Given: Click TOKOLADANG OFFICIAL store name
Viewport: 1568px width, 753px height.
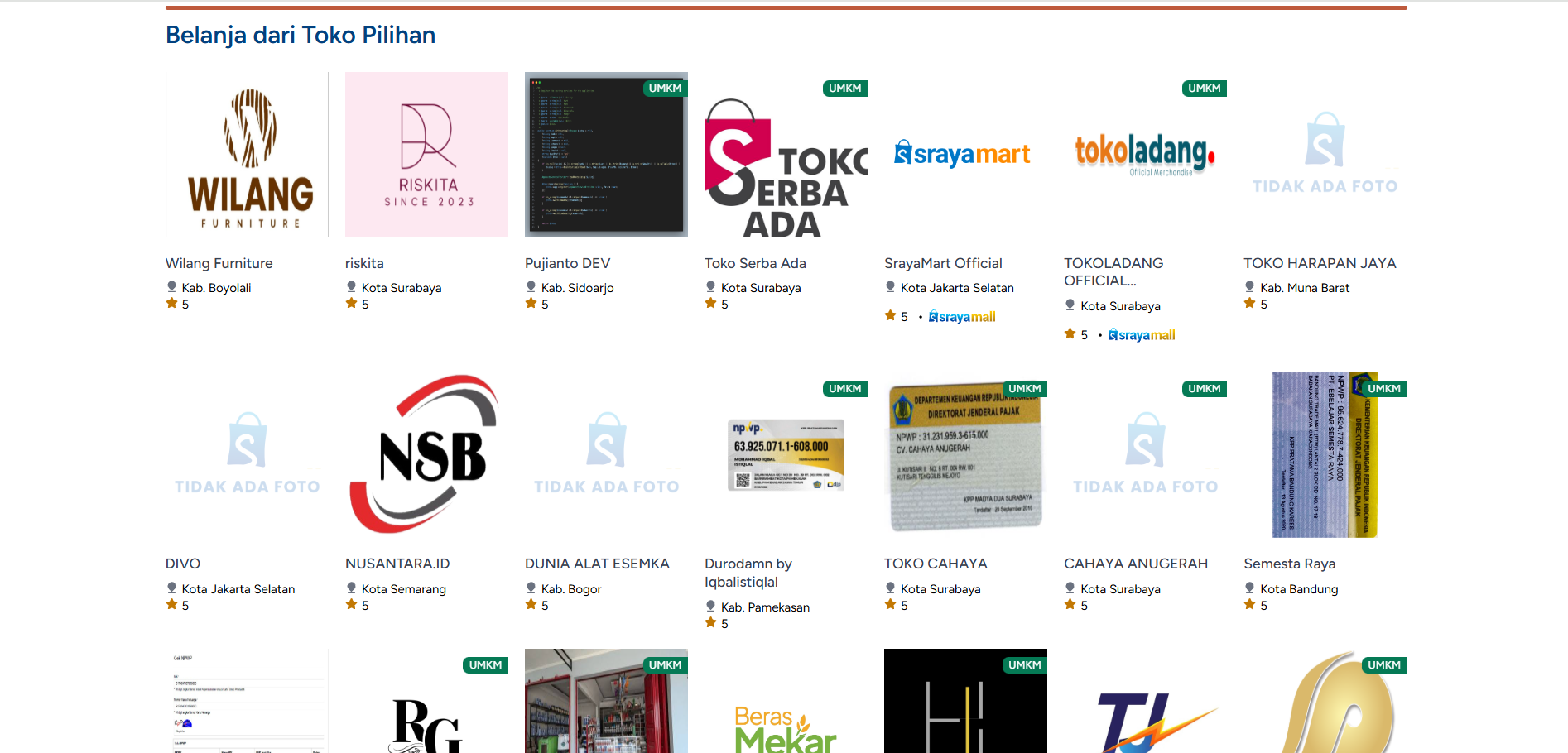Looking at the screenshot, I should point(1113,272).
